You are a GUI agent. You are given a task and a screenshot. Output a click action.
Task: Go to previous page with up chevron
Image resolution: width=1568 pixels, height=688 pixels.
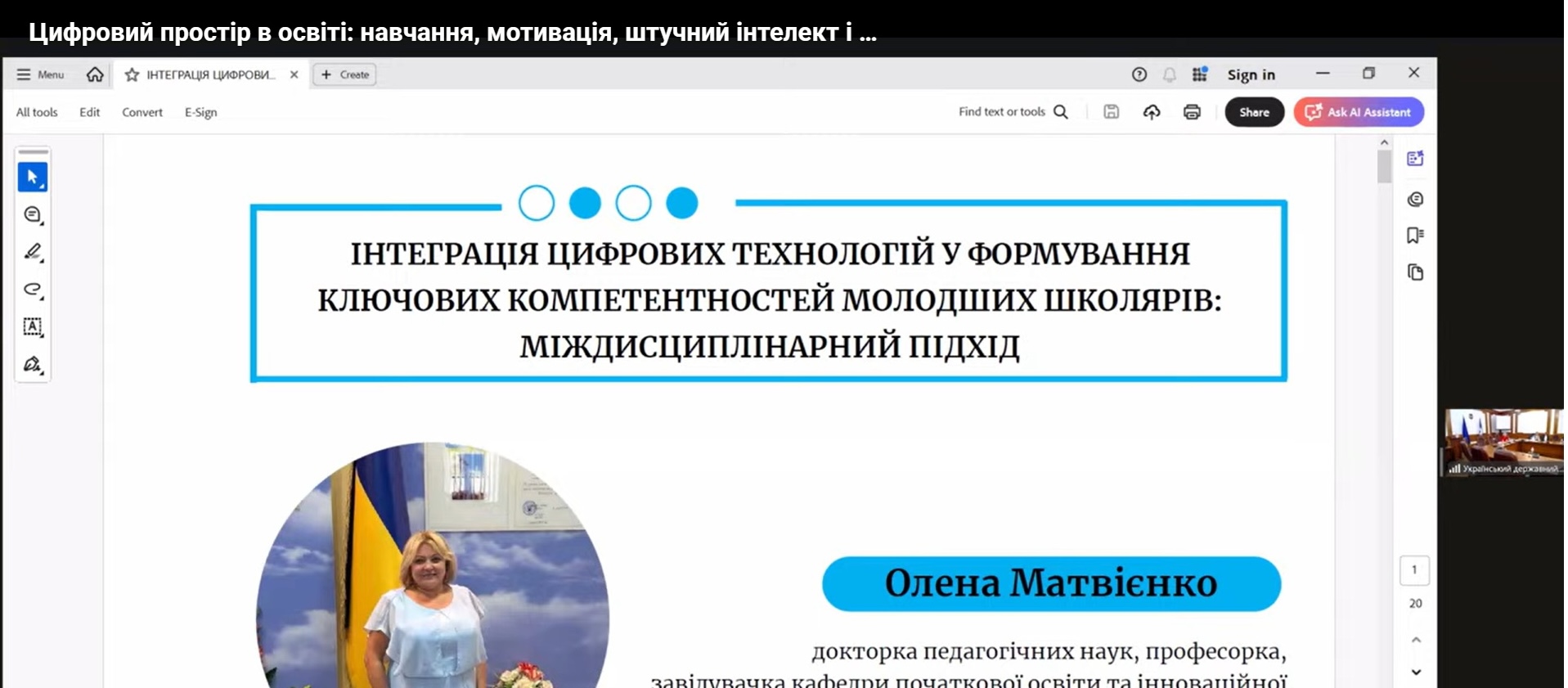[1416, 640]
